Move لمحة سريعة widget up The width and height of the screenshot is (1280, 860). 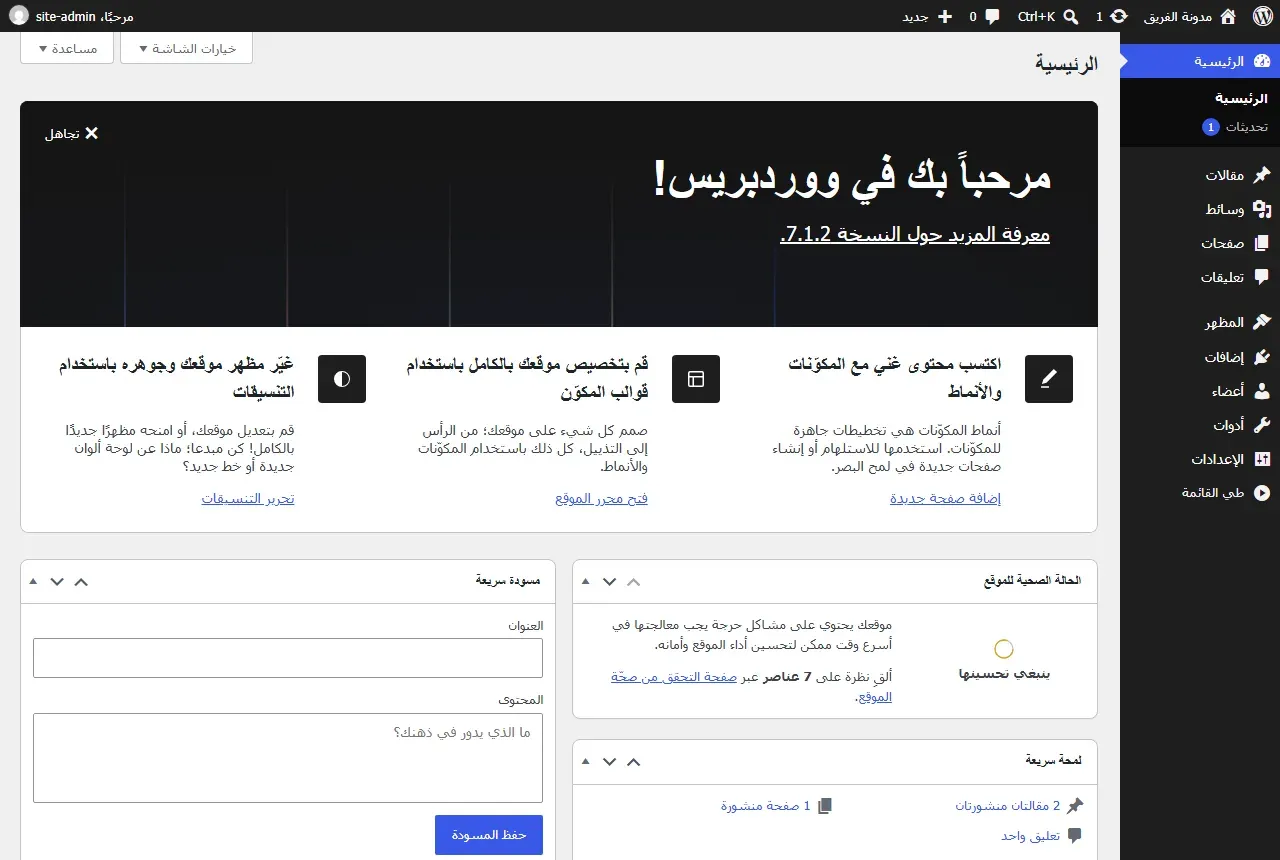click(x=633, y=762)
